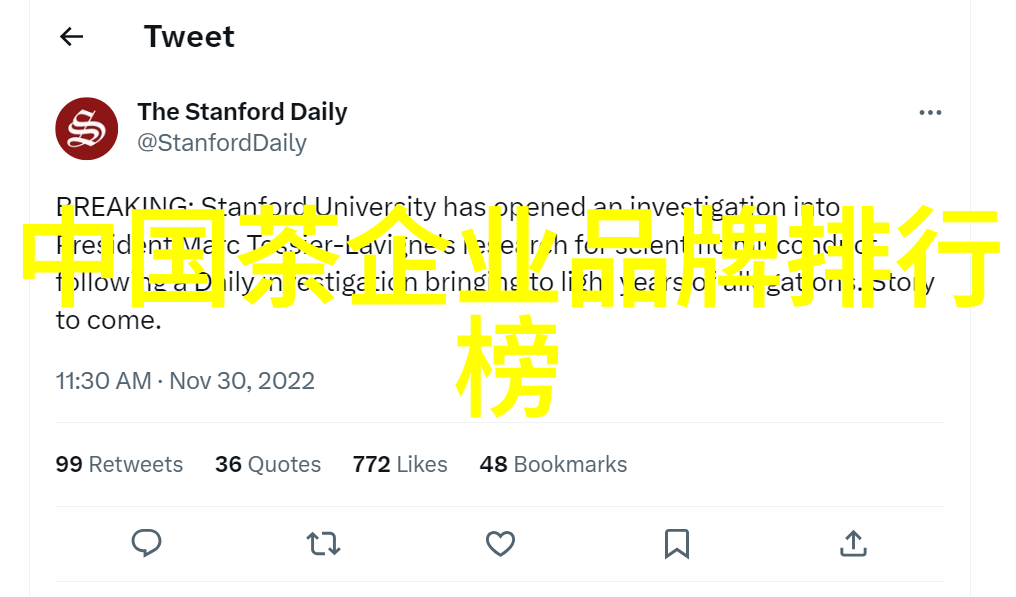Retweet using the looping arrows icon

(x=322, y=543)
